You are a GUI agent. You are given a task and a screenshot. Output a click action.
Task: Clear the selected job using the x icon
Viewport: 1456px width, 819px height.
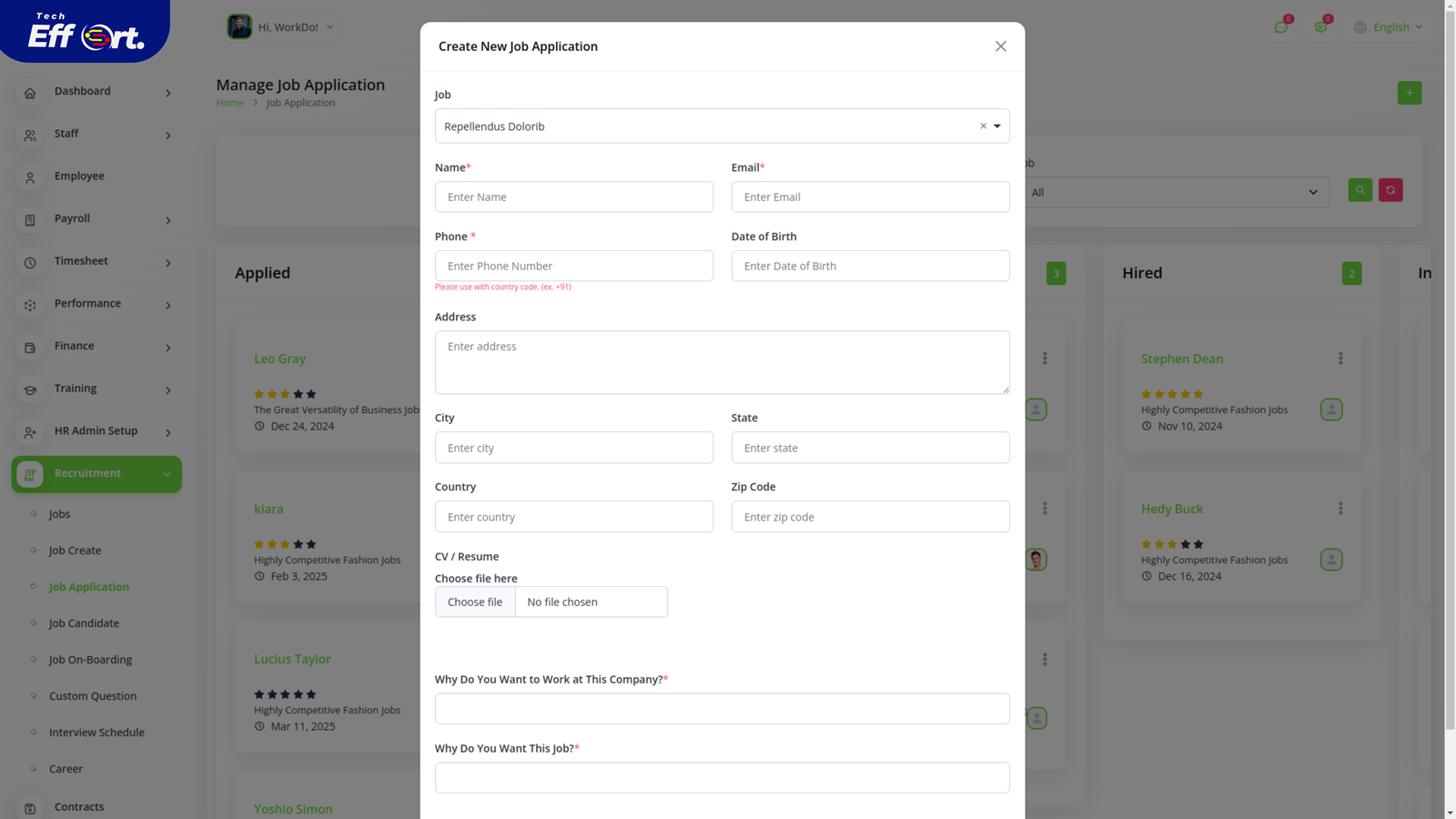[983, 126]
